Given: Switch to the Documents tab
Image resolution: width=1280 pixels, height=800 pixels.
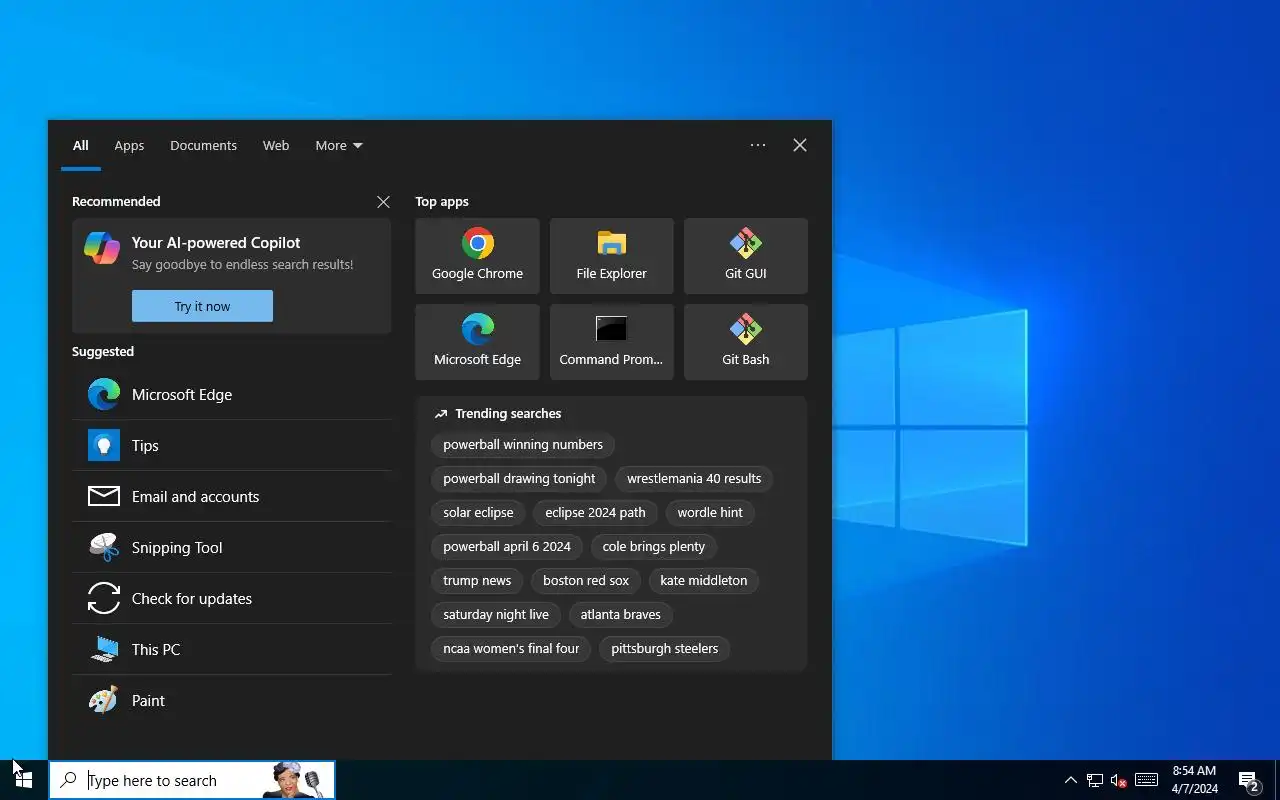Looking at the screenshot, I should point(203,145).
